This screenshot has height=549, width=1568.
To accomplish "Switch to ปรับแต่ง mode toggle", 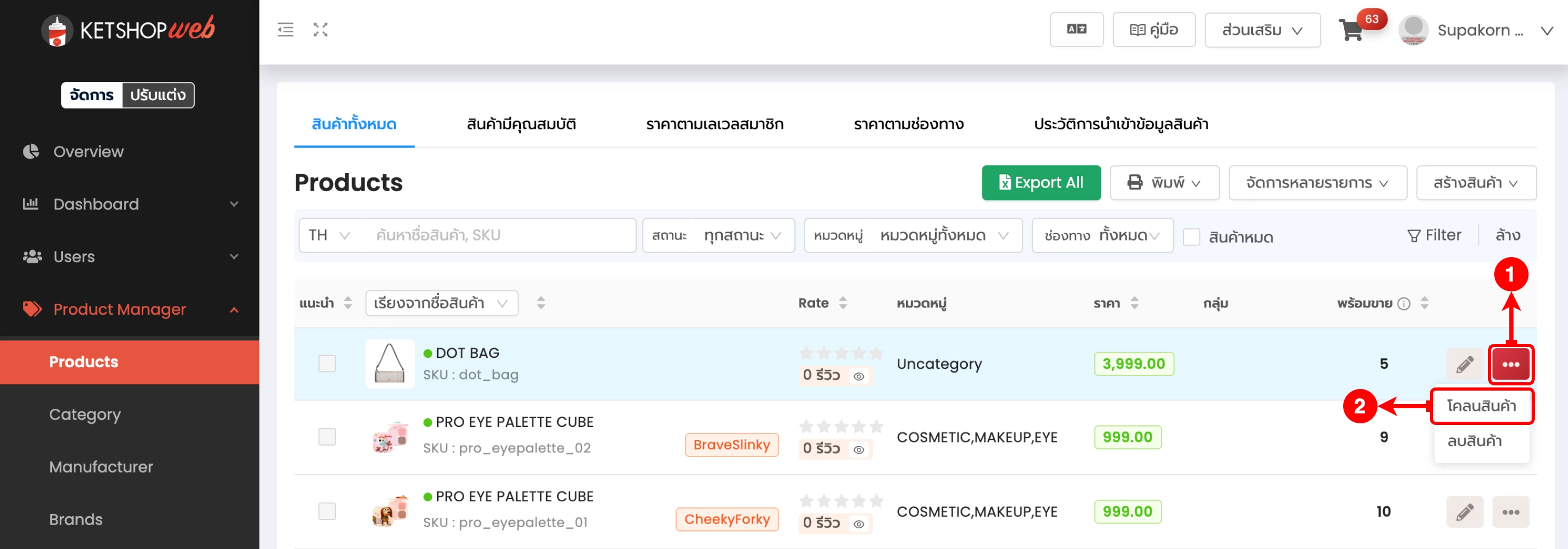I will click(x=158, y=95).
